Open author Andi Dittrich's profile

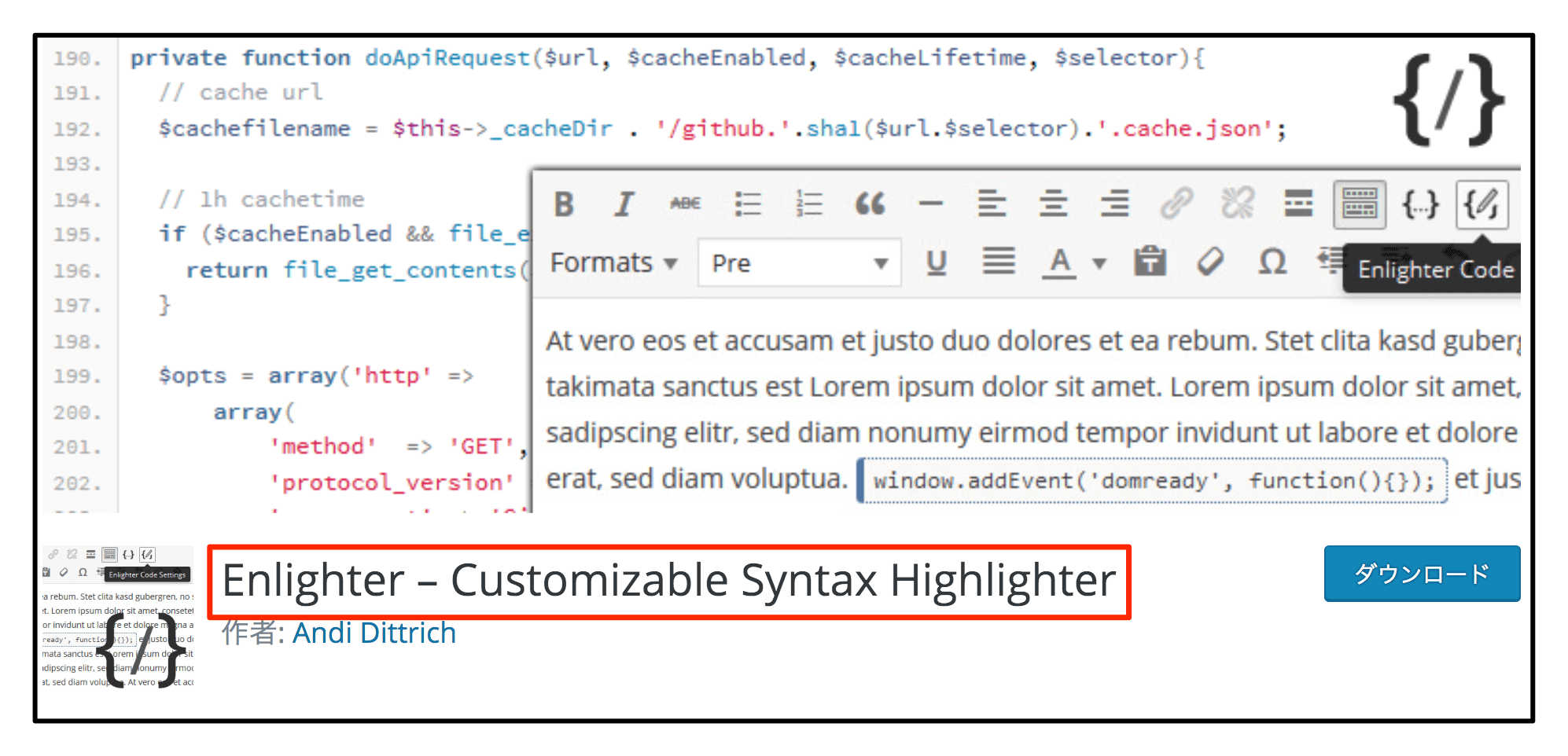click(x=374, y=633)
